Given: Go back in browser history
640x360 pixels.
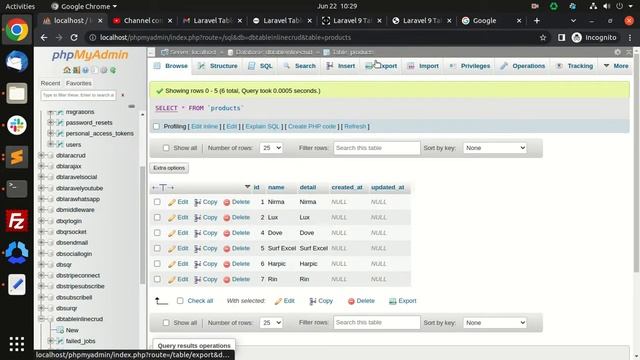Looking at the screenshot, I should click(44, 38).
